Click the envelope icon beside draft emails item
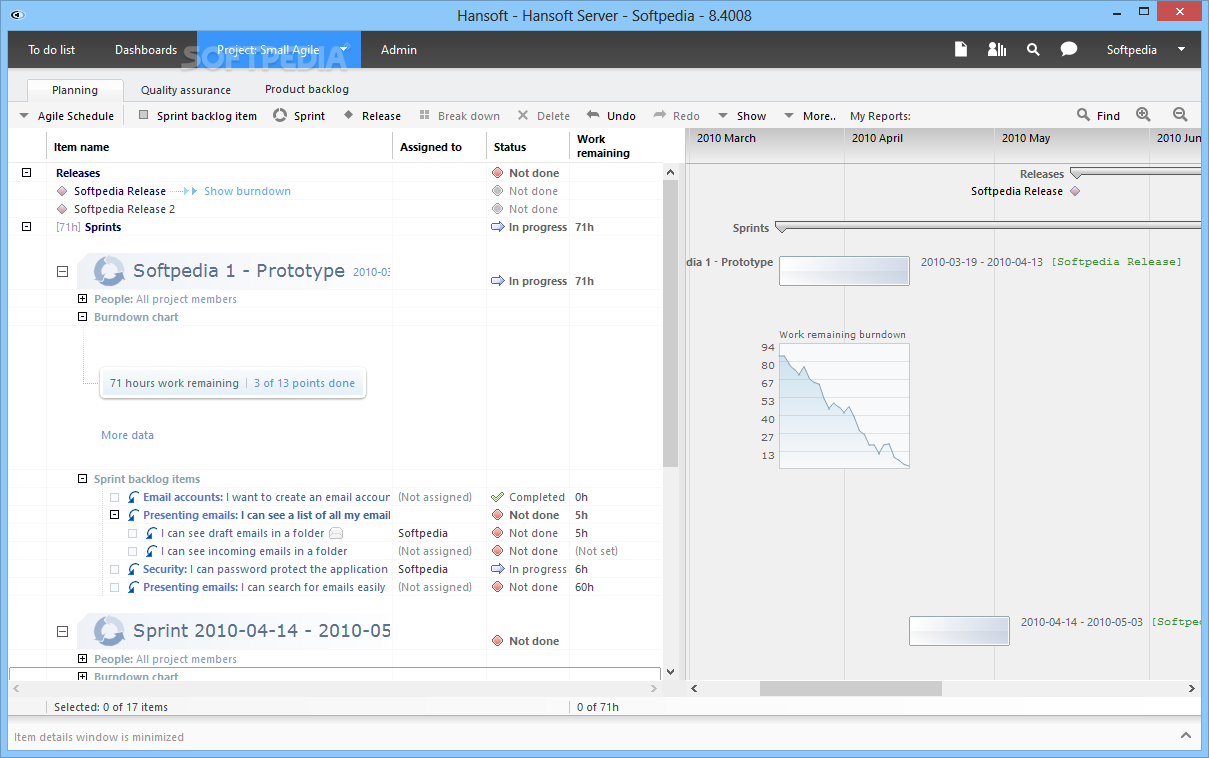Image resolution: width=1209 pixels, height=758 pixels. [336, 533]
